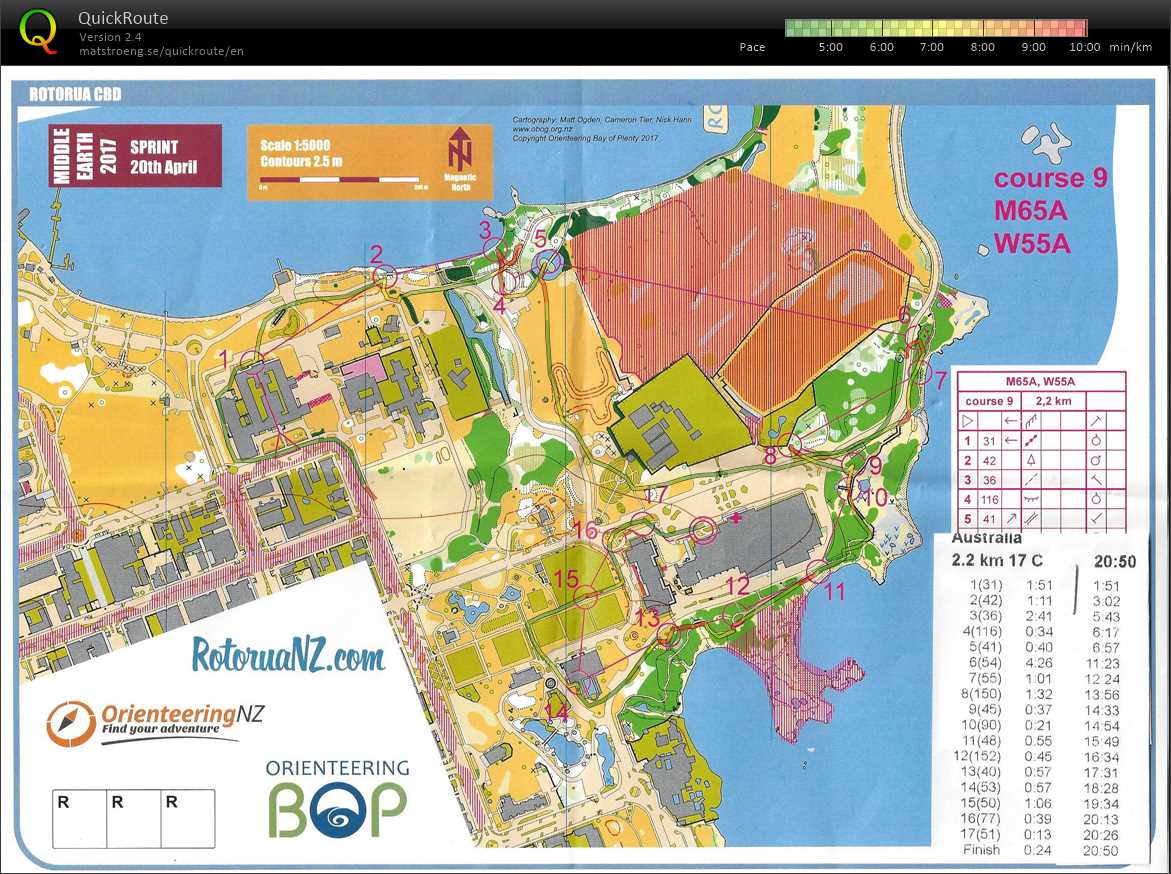Click the Orienteering BOP logo
The height and width of the screenshot is (874, 1171).
[337, 800]
